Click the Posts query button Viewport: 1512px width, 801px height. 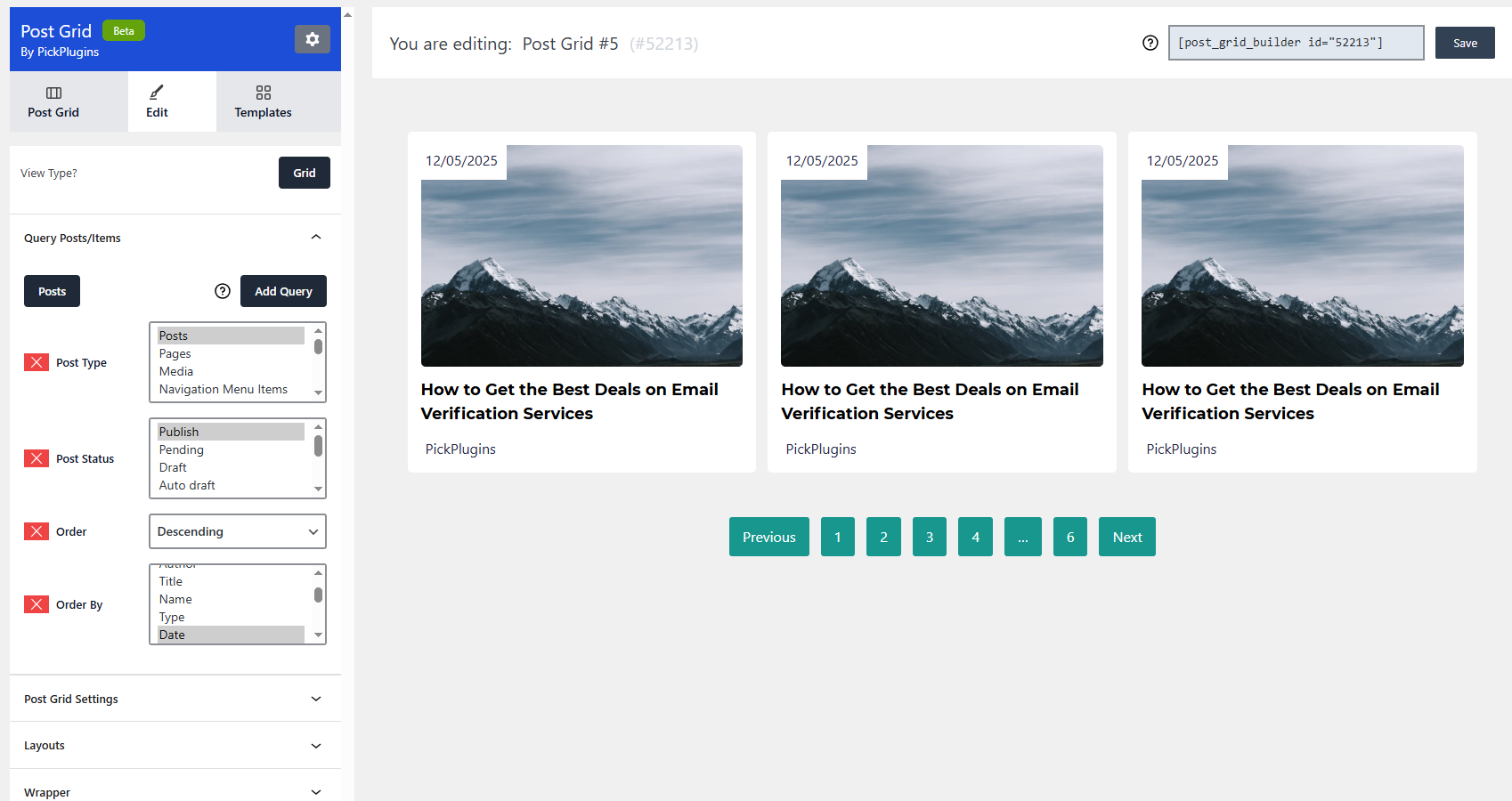click(52, 291)
